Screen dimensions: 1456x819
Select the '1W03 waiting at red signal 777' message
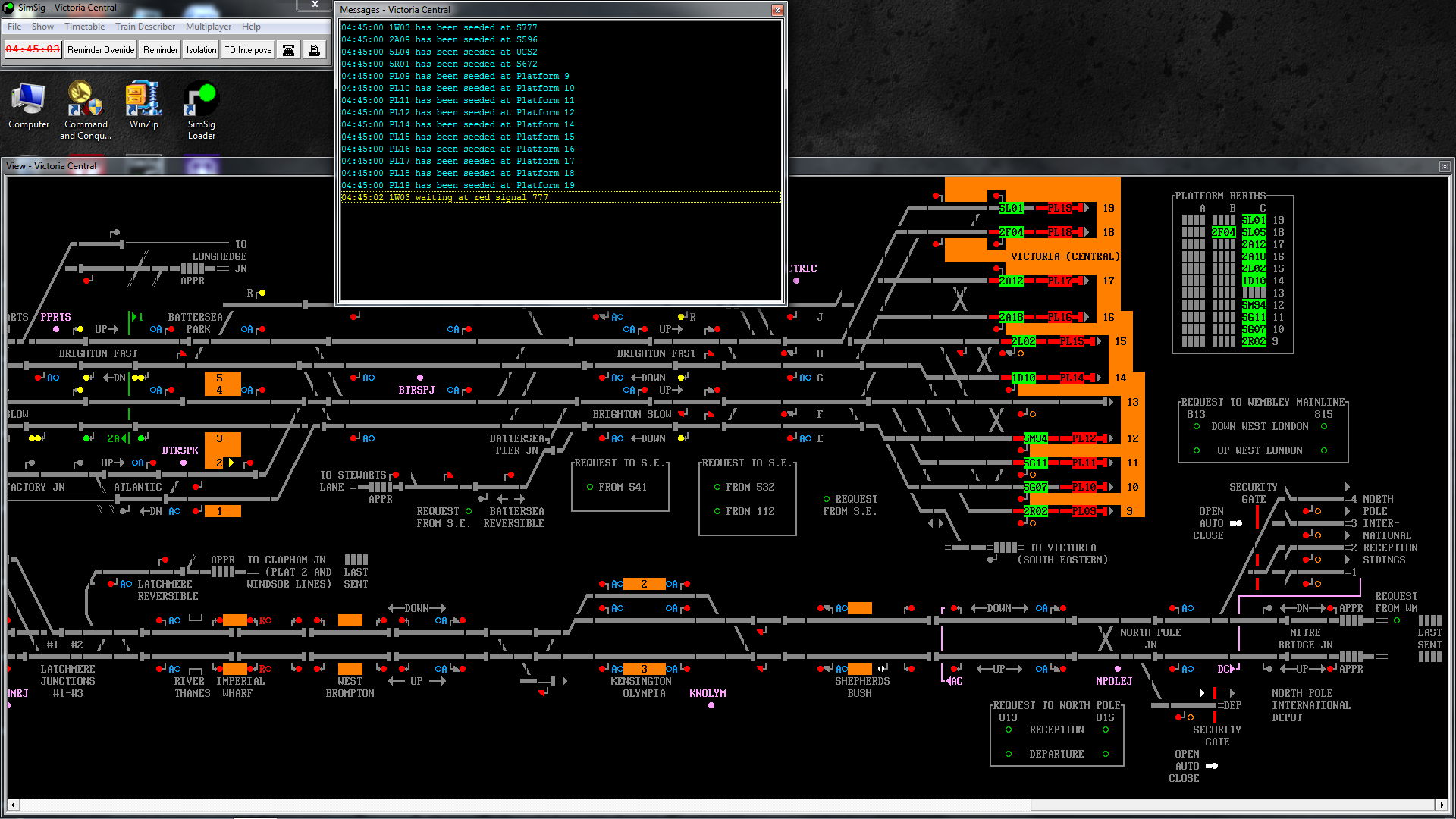(x=560, y=197)
